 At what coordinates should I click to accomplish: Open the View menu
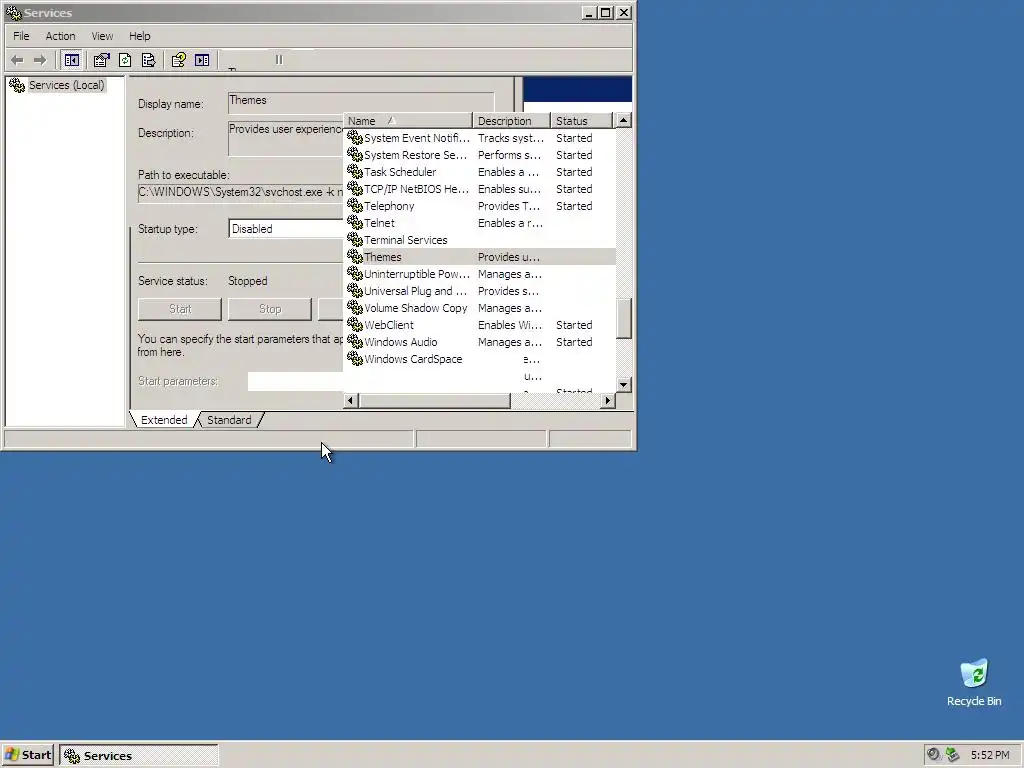point(102,36)
